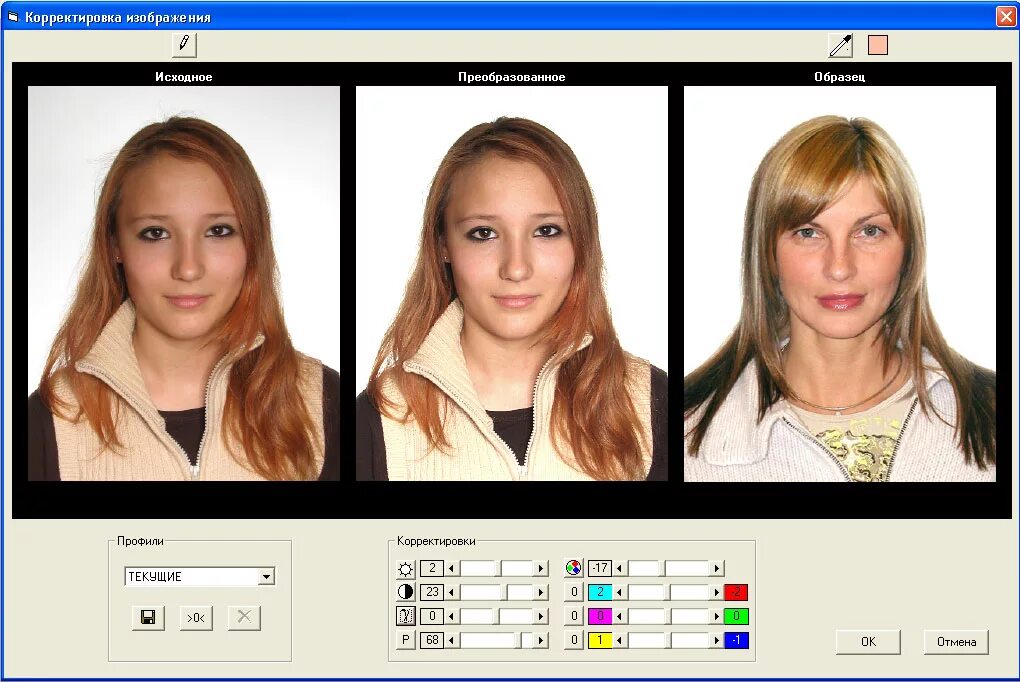Confirm corrections with the OK button
The width and height of the screenshot is (1020, 682).
[868, 642]
